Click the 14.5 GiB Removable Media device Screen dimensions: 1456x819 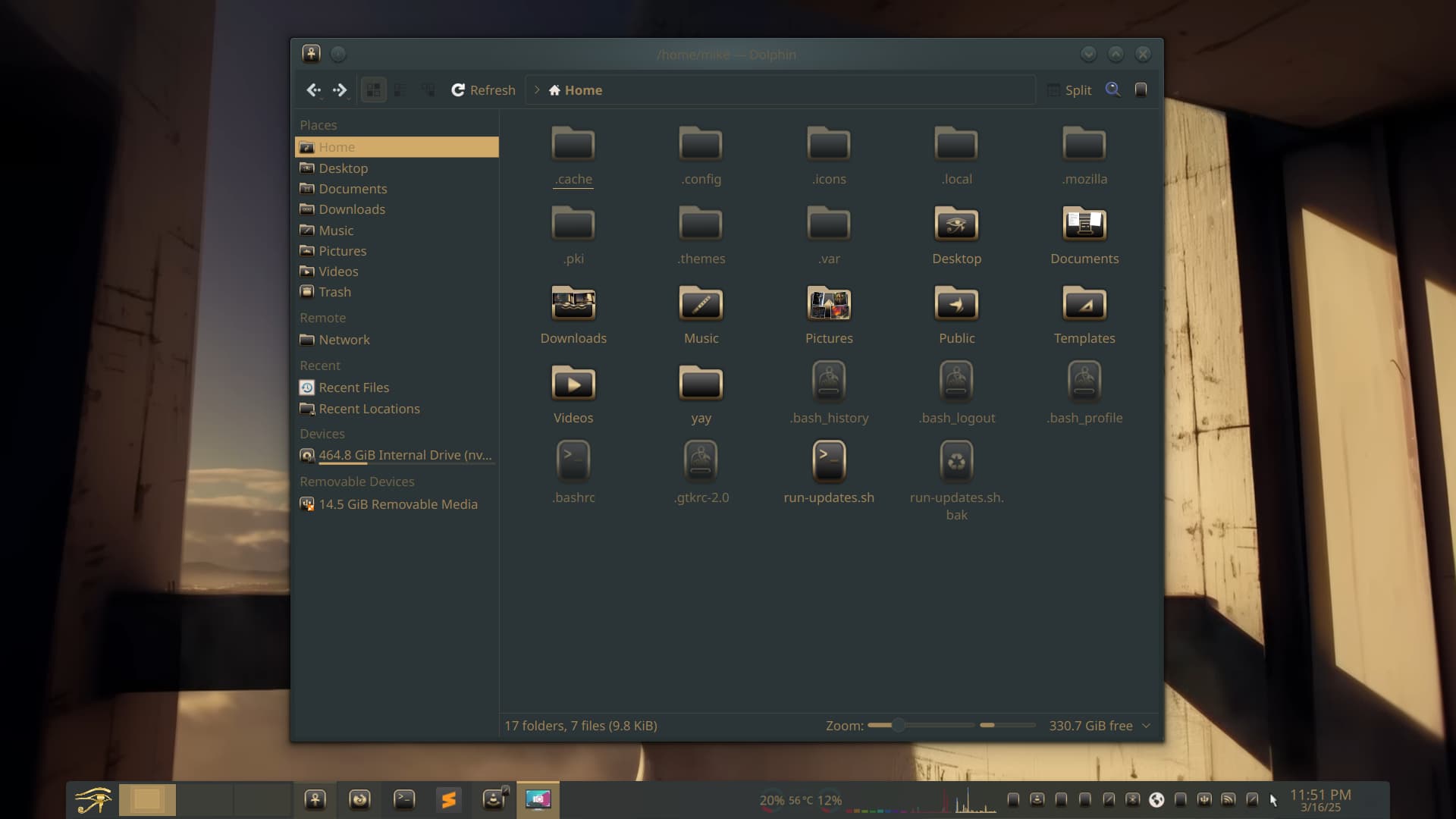tap(397, 504)
